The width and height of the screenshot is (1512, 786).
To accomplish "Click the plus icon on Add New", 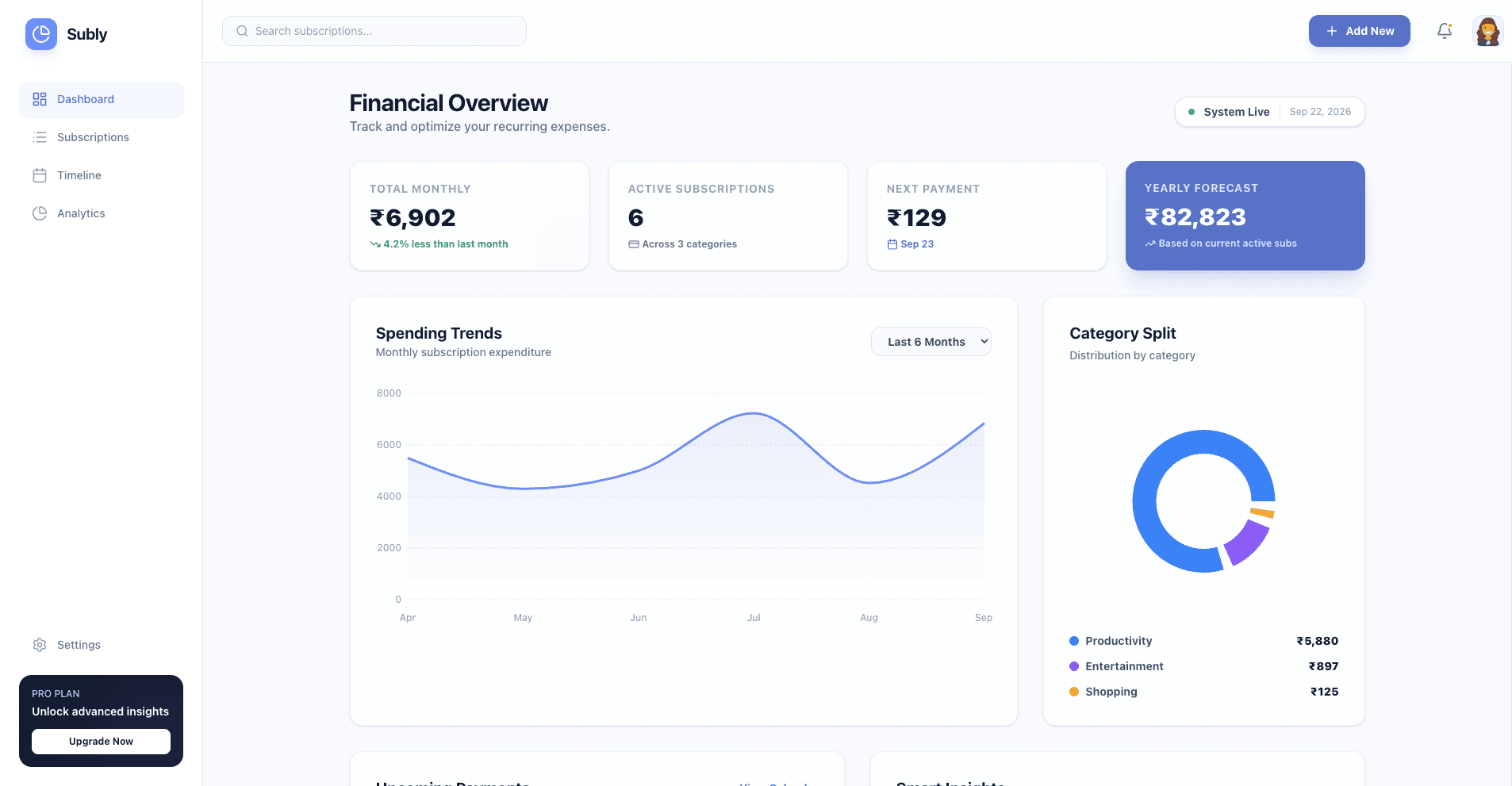I will click(x=1332, y=31).
